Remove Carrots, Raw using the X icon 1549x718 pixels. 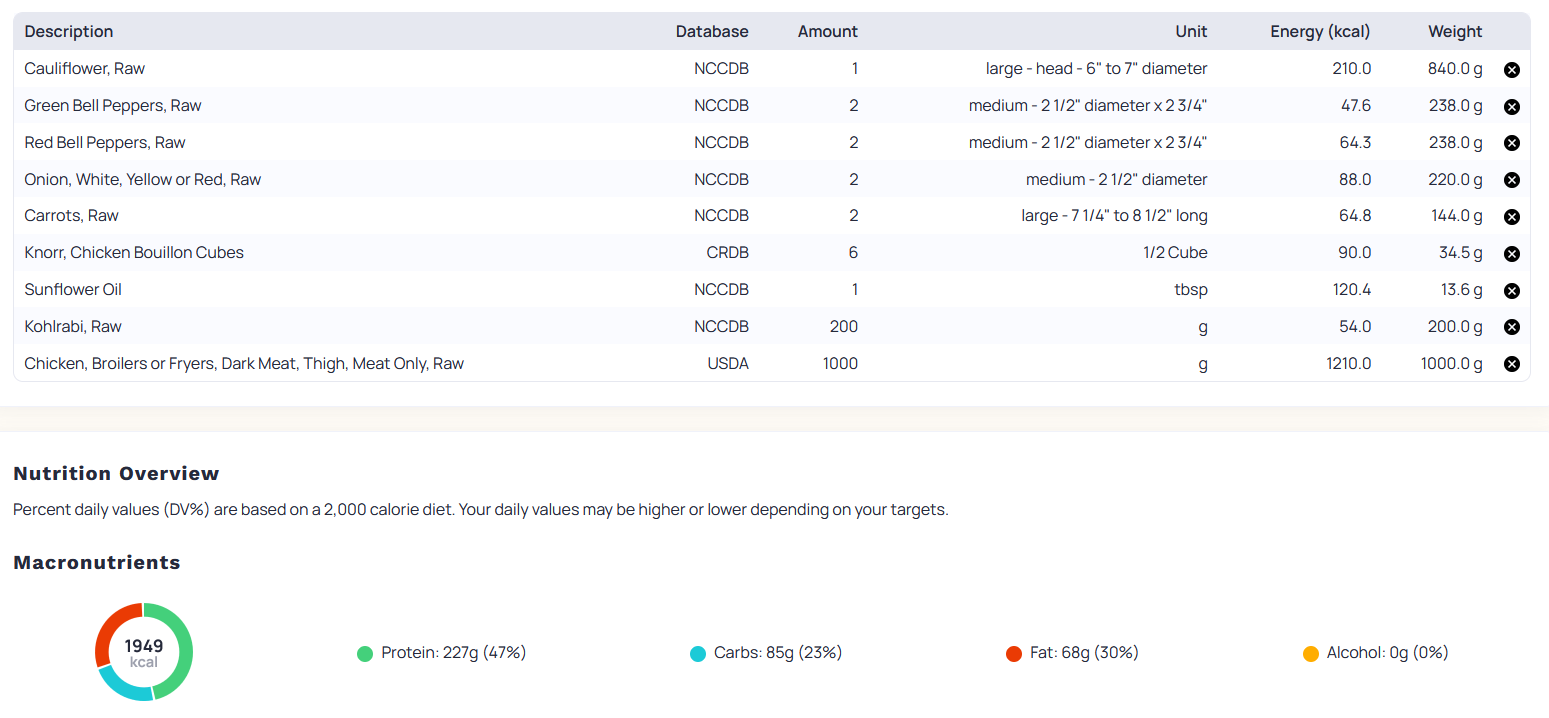[x=1512, y=217]
